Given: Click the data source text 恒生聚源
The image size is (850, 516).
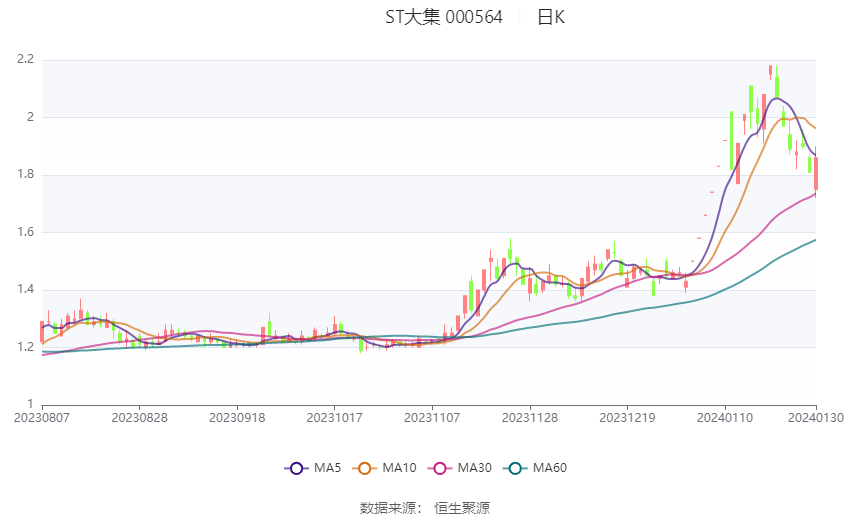Looking at the screenshot, I should pyautogui.click(x=462, y=508).
